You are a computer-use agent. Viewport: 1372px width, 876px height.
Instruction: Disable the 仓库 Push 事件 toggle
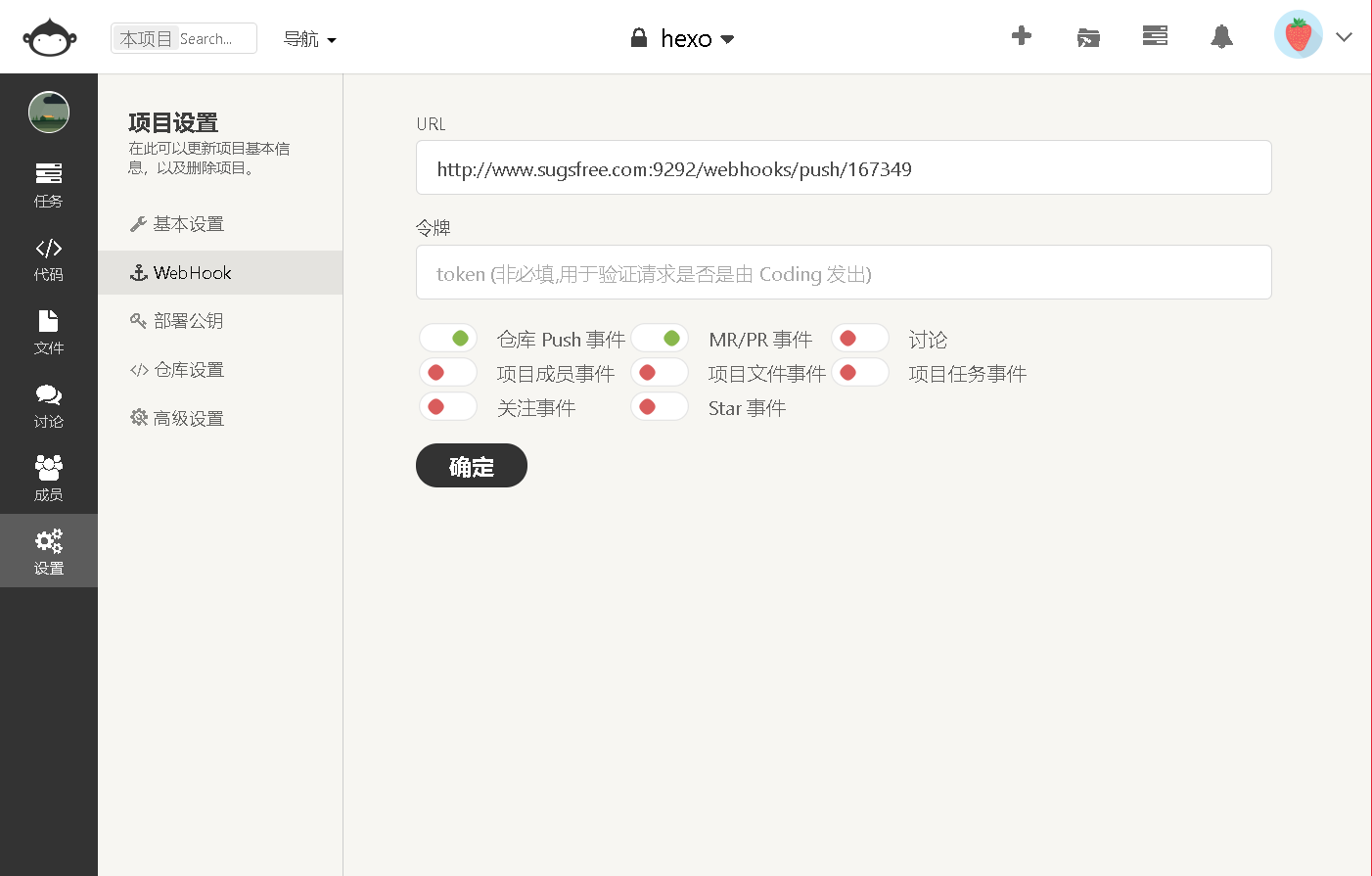(x=448, y=339)
